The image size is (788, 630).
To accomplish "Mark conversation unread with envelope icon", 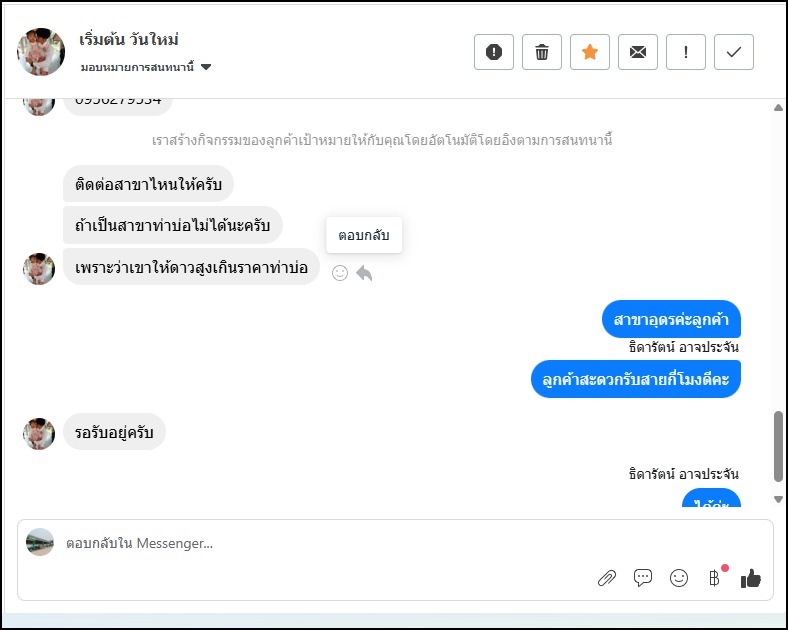I will [638, 53].
